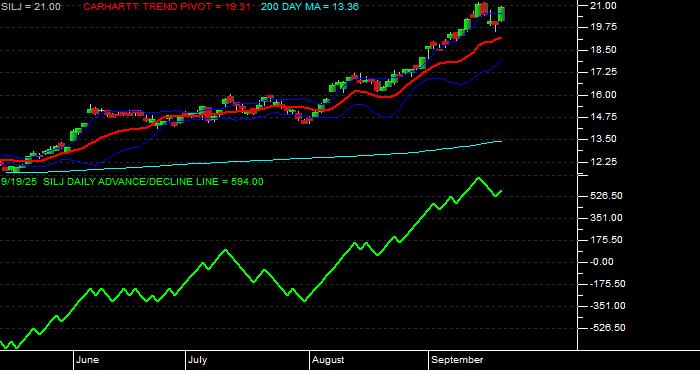Viewport: 700px width, 370px height.
Task: Click the 14.75 price axis value
Action: 603,117
